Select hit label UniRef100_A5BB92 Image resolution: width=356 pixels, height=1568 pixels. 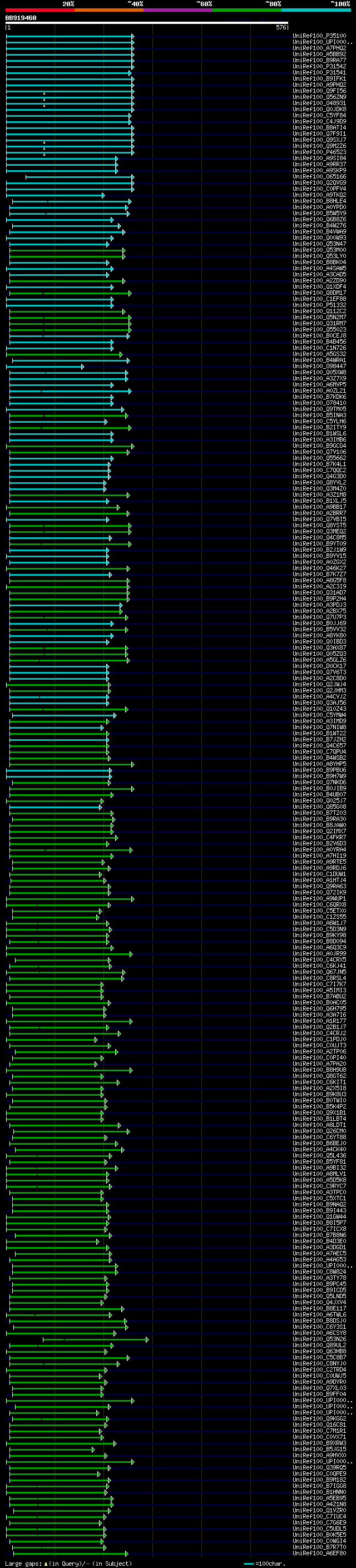click(319, 54)
